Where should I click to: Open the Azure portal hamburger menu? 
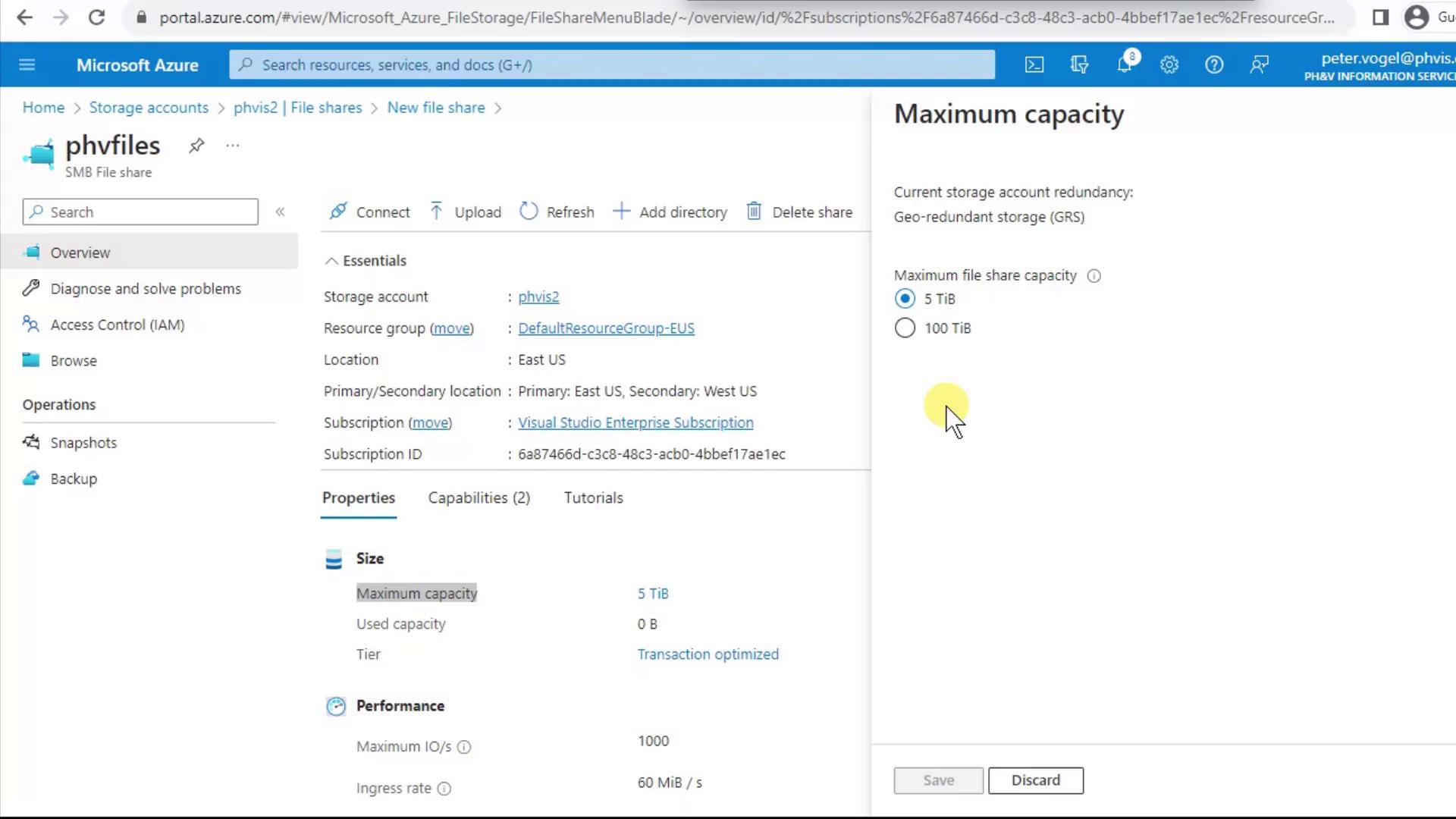[x=27, y=65]
